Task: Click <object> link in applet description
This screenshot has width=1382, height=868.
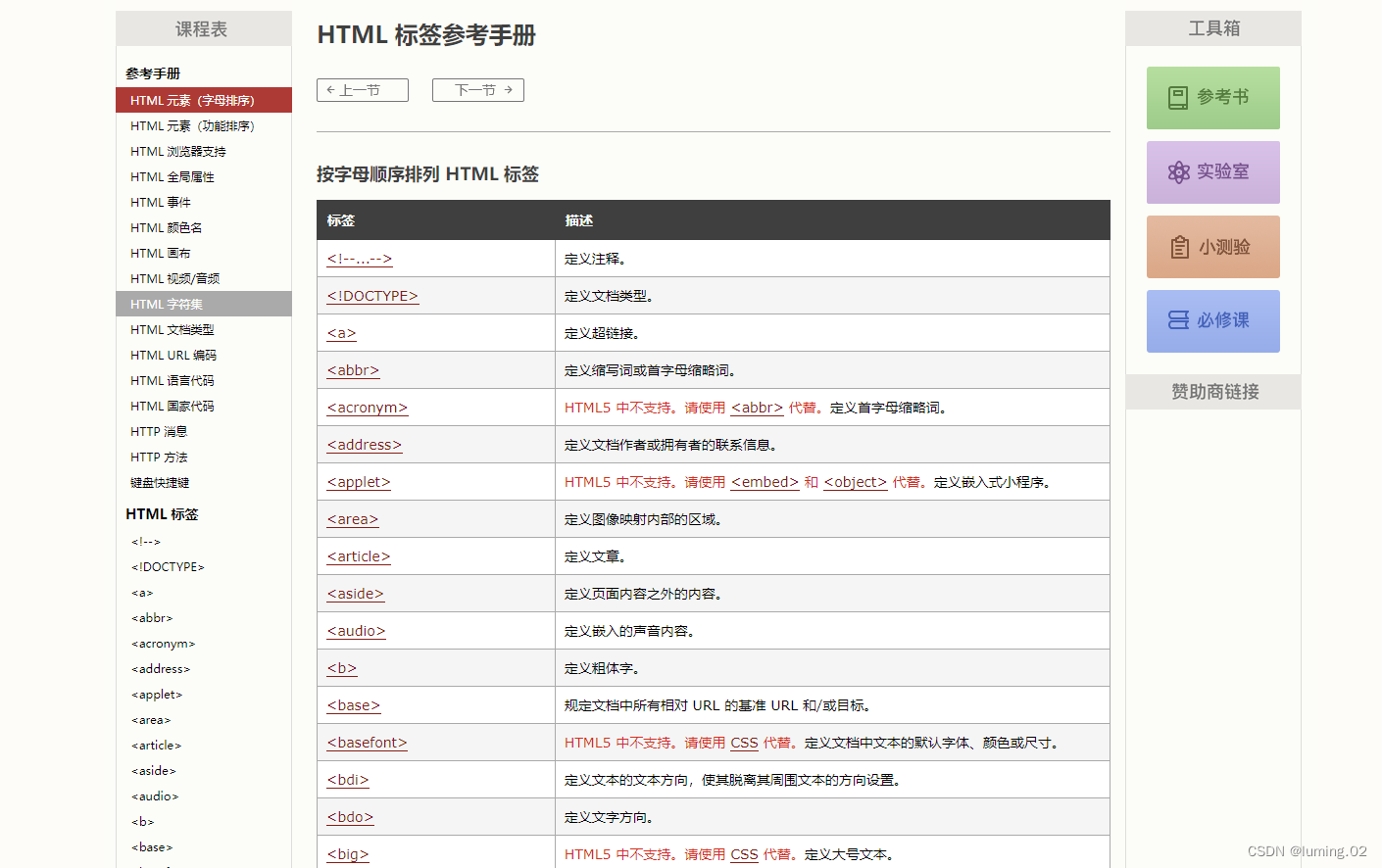Action: pyautogui.click(x=856, y=482)
